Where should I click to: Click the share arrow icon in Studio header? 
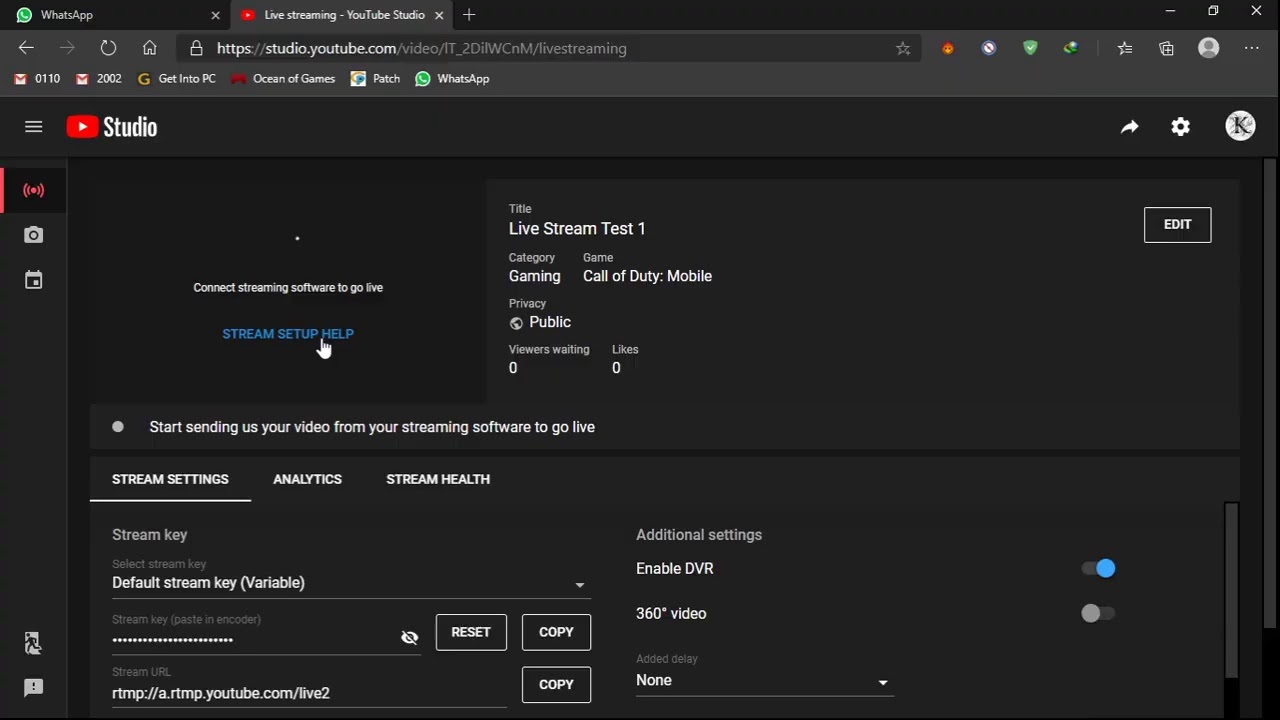pyautogui.click(x=1129, y=127)
